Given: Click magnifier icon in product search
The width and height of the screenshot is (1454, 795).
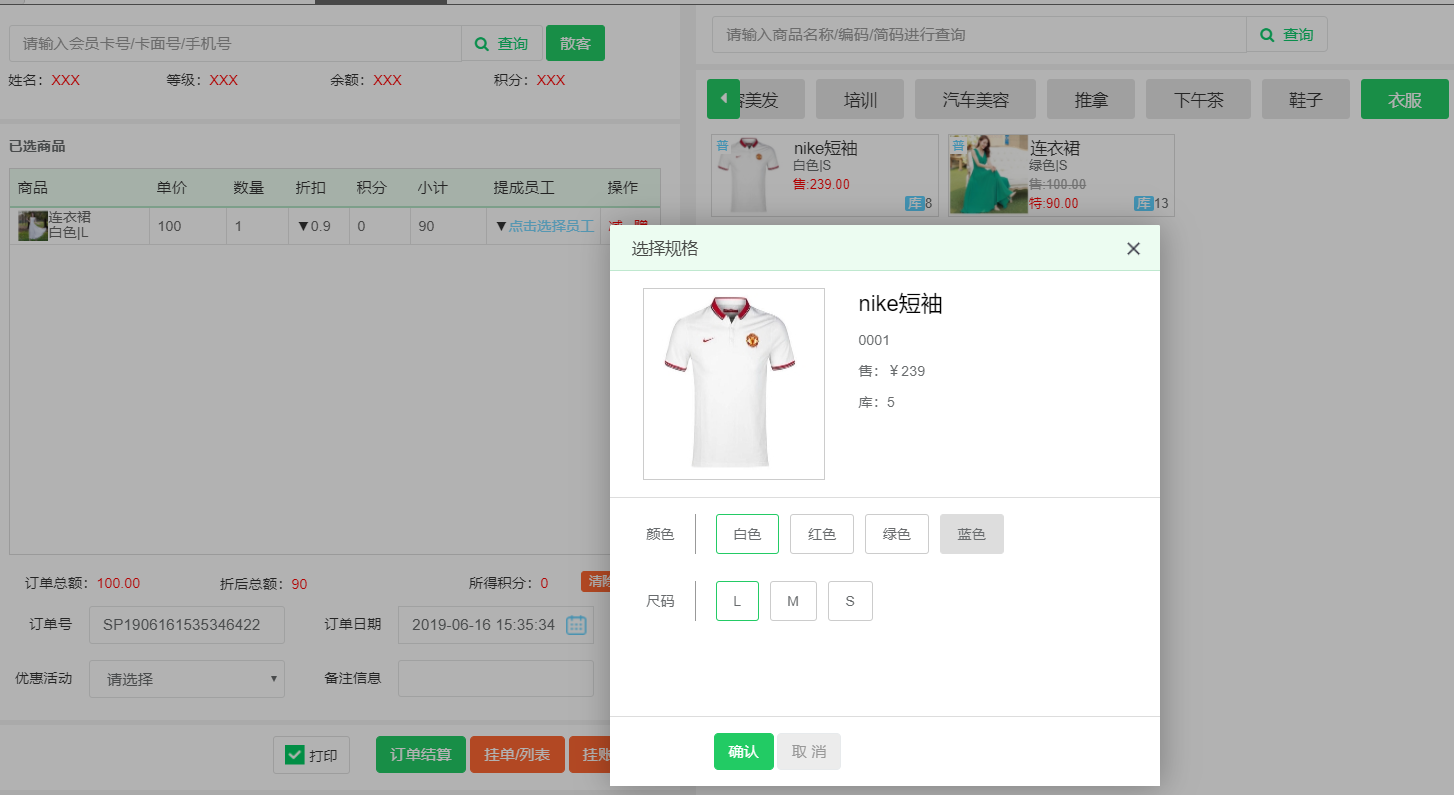Looking at the screenshot, I should [x=1267, y=35].
